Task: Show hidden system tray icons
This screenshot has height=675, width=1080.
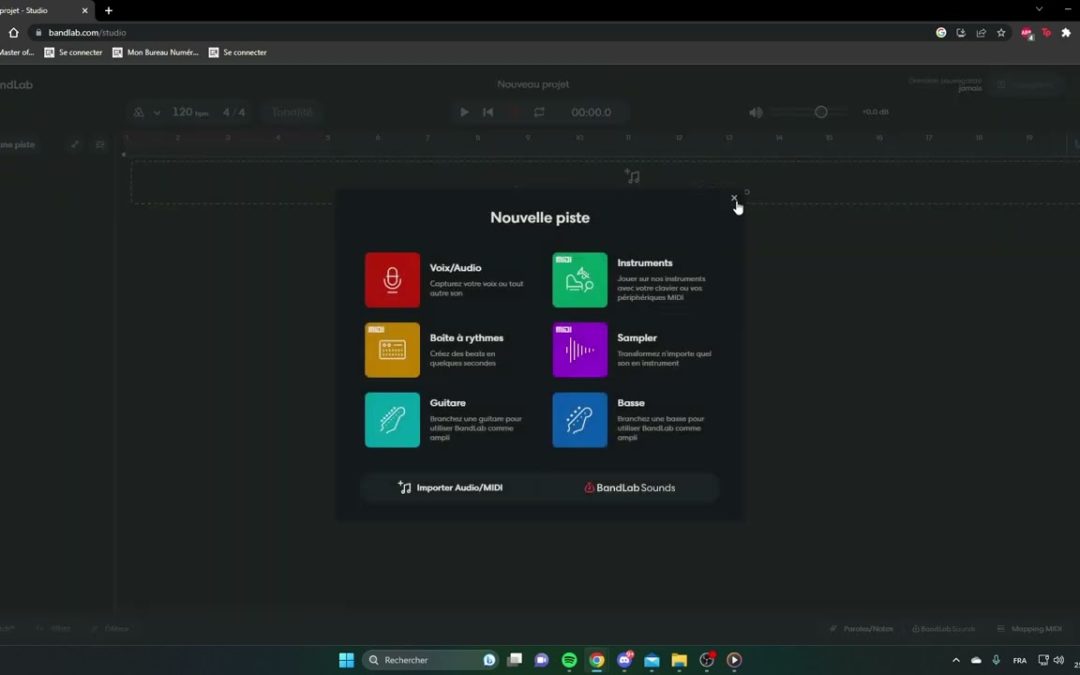Action: (955, 660)
